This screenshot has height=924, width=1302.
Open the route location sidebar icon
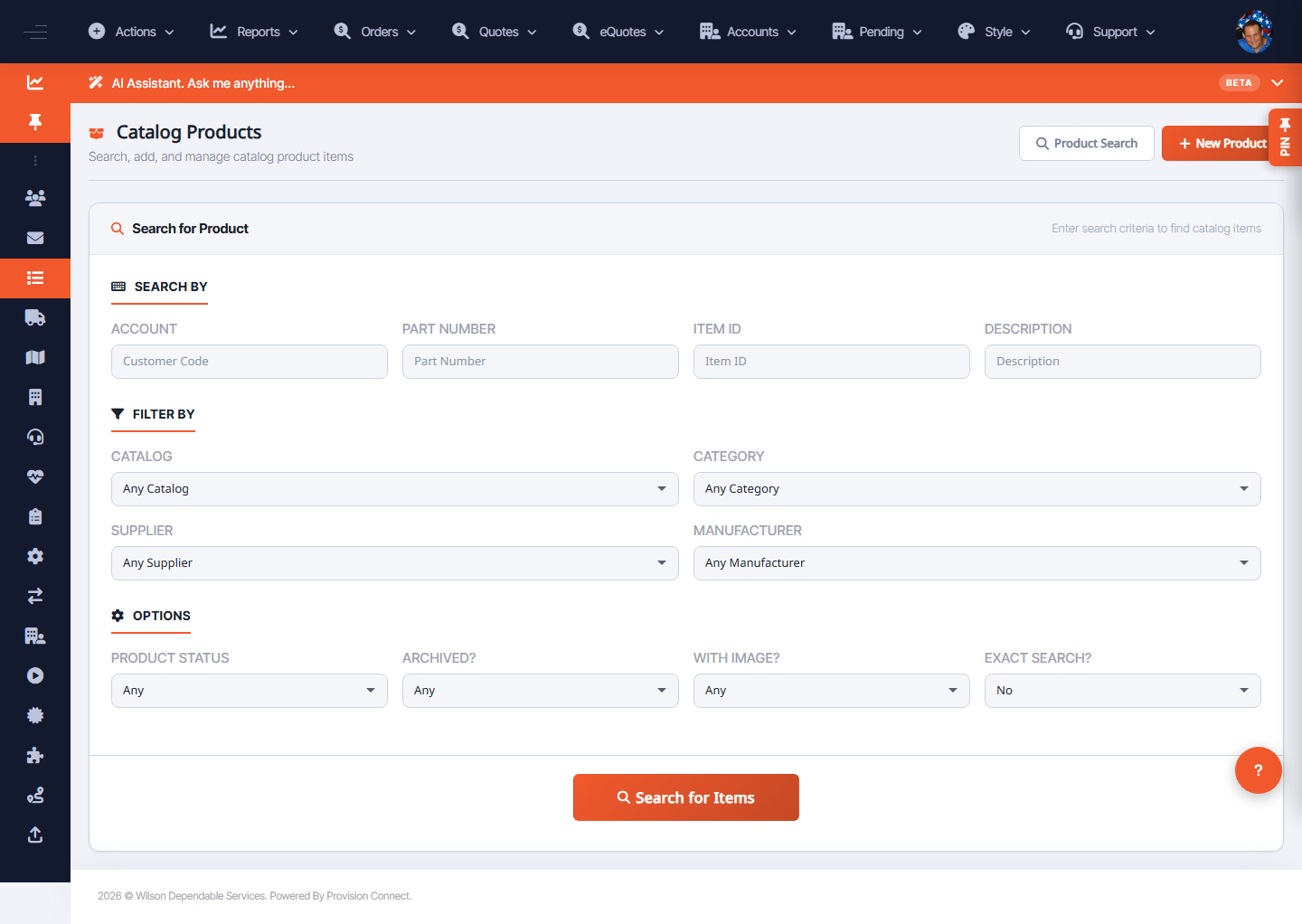click(x=35, y=795)
